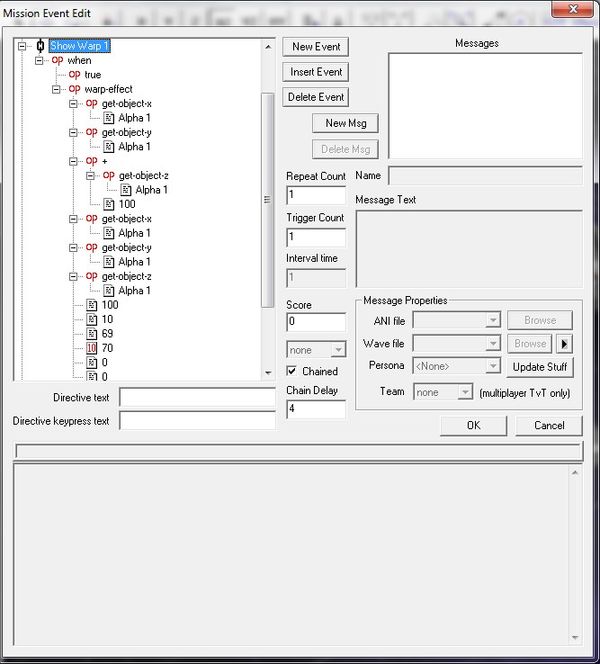This screenshot has width=600, height=664.
Task: Collapse the warp-effect tree node
Action: [x=58, y=89]
